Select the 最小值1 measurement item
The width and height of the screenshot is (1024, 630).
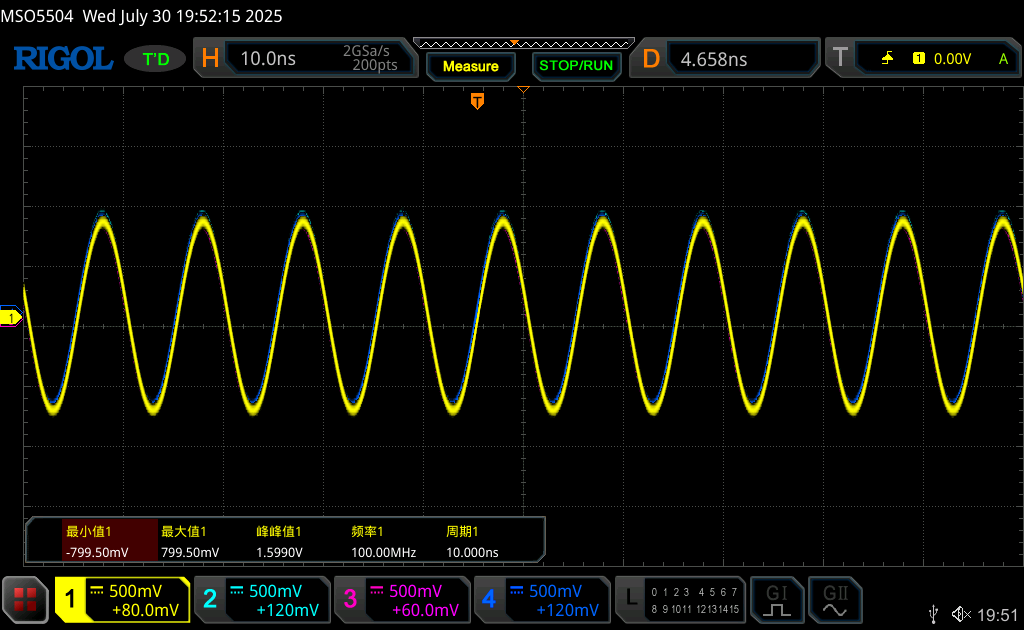(x=89, y=531)
